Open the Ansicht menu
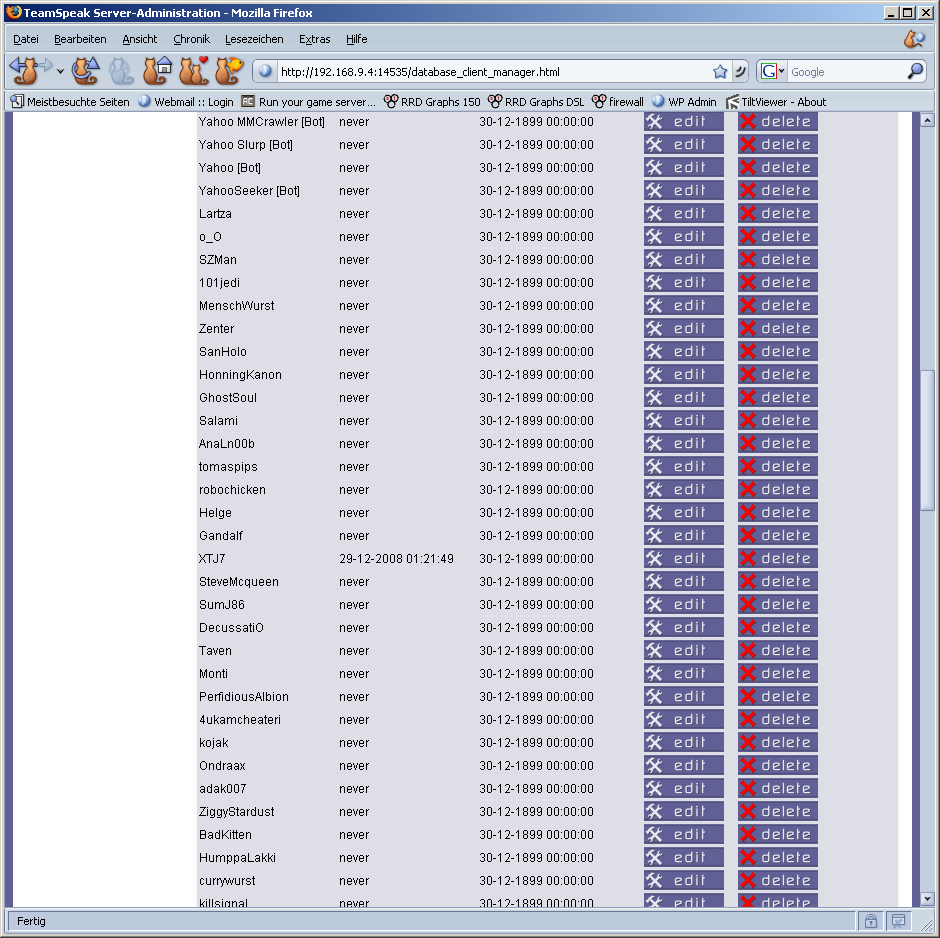 [x=140, y=39]
